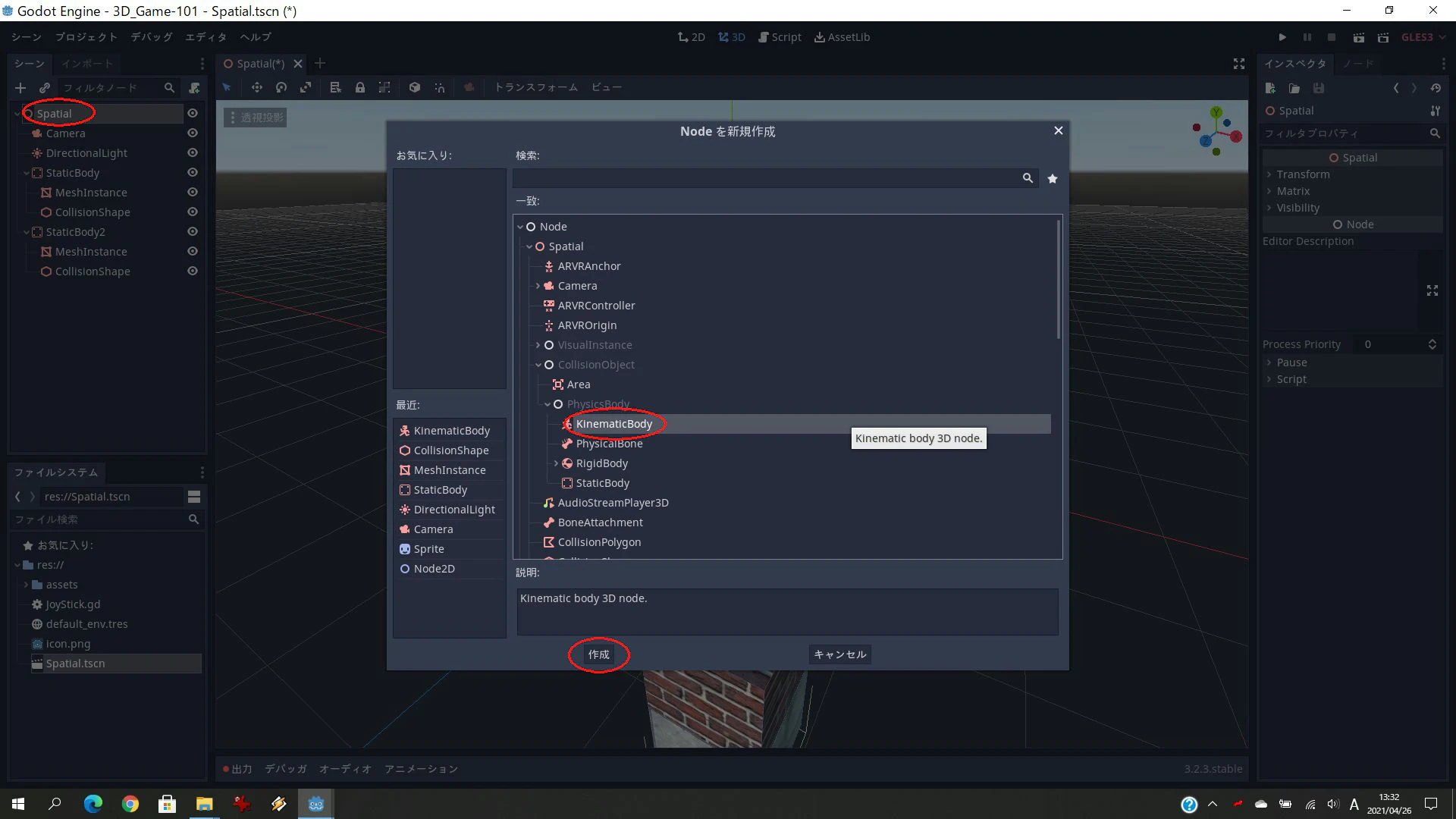The height and width of the screenshot is (819, 1456).
Task: Click the 3D view orientation gizmo
Action: coord(1216,132)
